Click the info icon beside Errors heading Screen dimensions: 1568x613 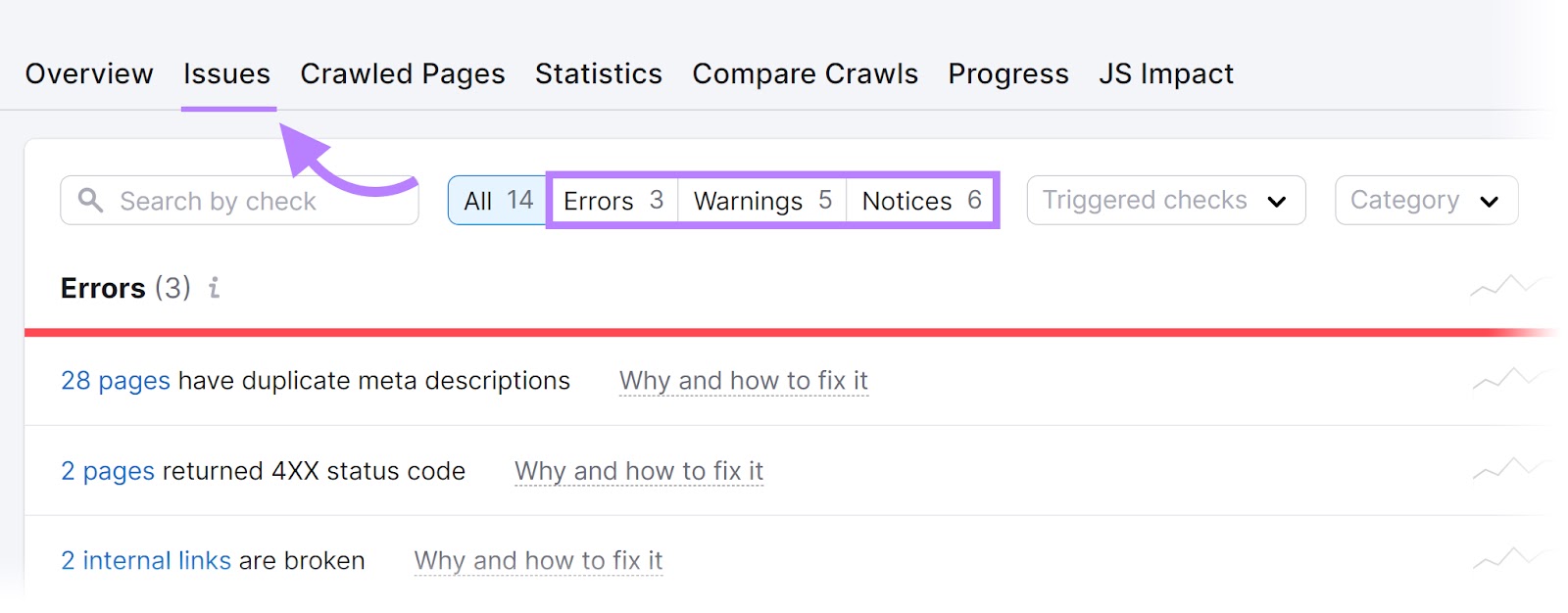click(x=214, y=288)
